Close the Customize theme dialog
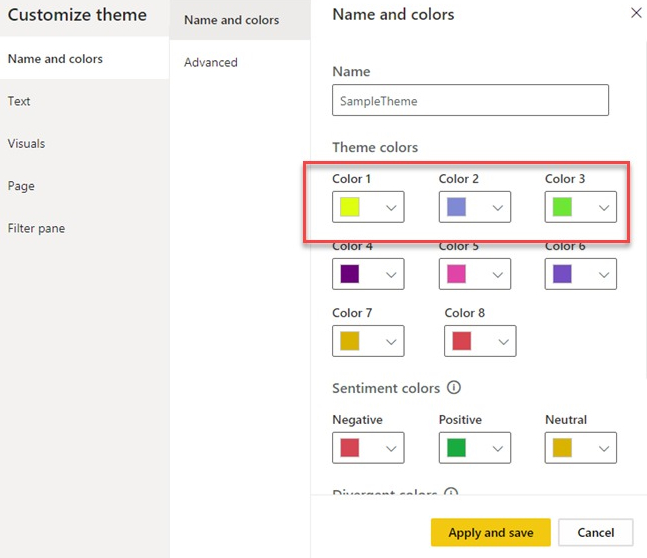This screenshot has height=558, width=647. [636, 14]
